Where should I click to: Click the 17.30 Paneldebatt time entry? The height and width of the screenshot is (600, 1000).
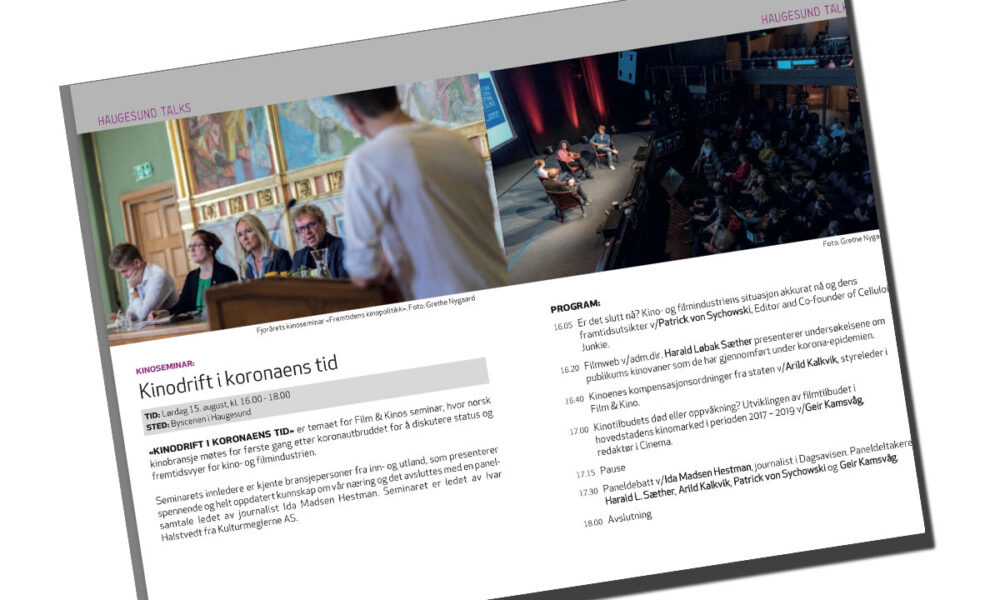[x=588, y=492]
